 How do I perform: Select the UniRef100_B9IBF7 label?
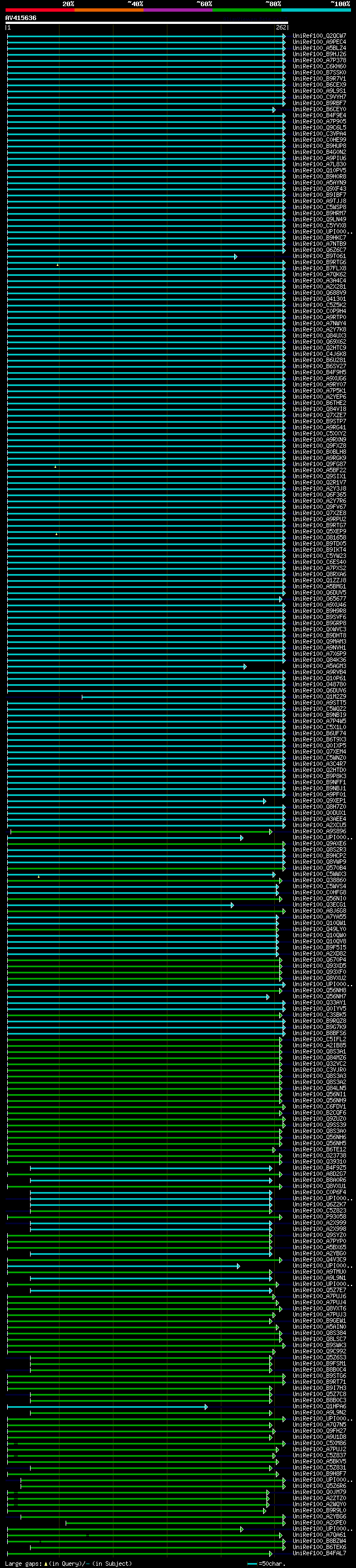tap(319, 195)
